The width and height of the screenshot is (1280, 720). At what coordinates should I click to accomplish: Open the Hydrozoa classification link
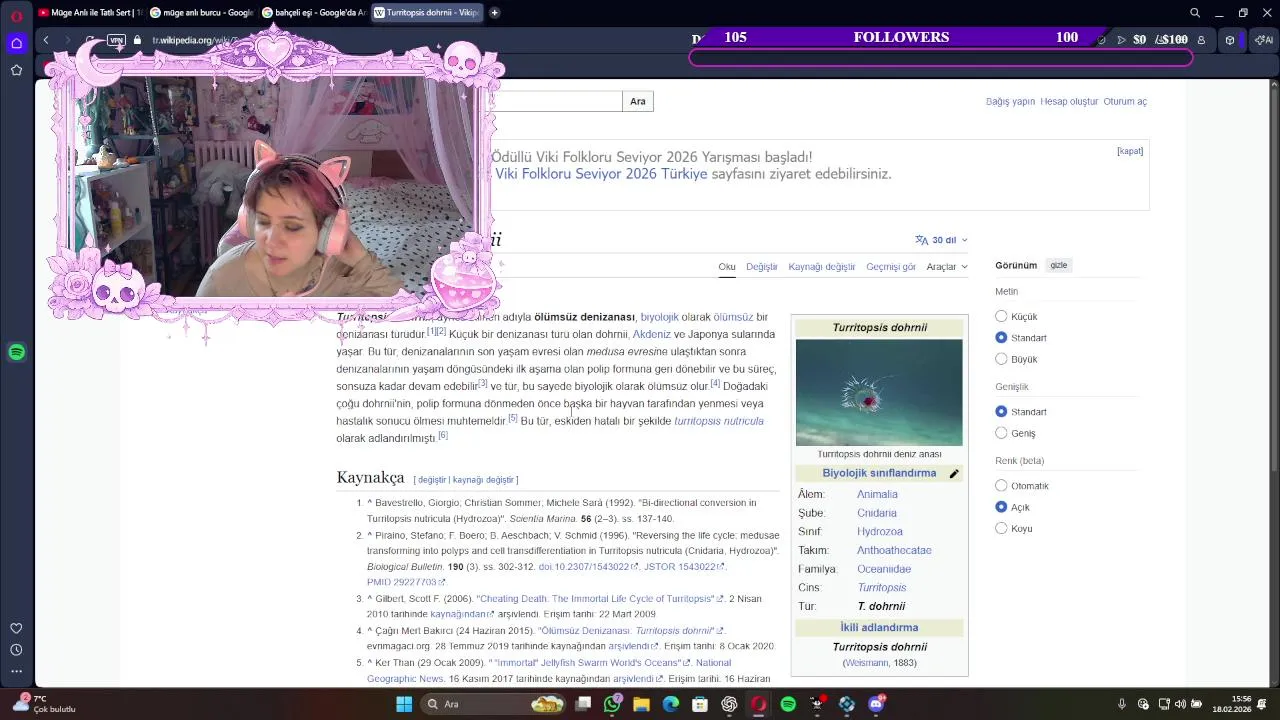tap(880, 532)
